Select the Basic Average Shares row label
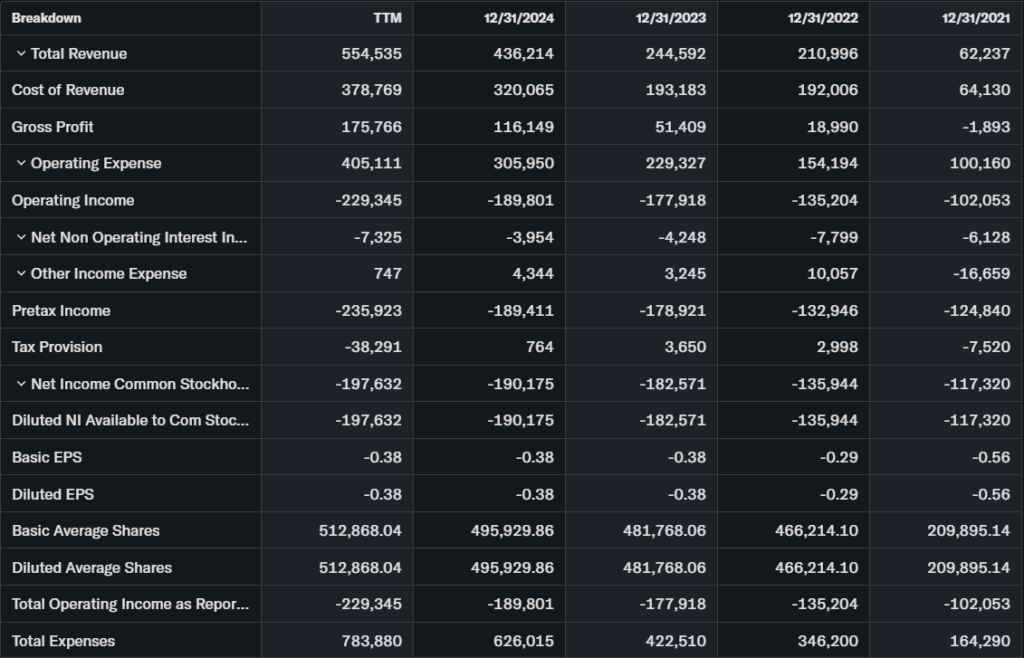The width and height of the screenshot is (1024, 658). click(x=86, y=531)
